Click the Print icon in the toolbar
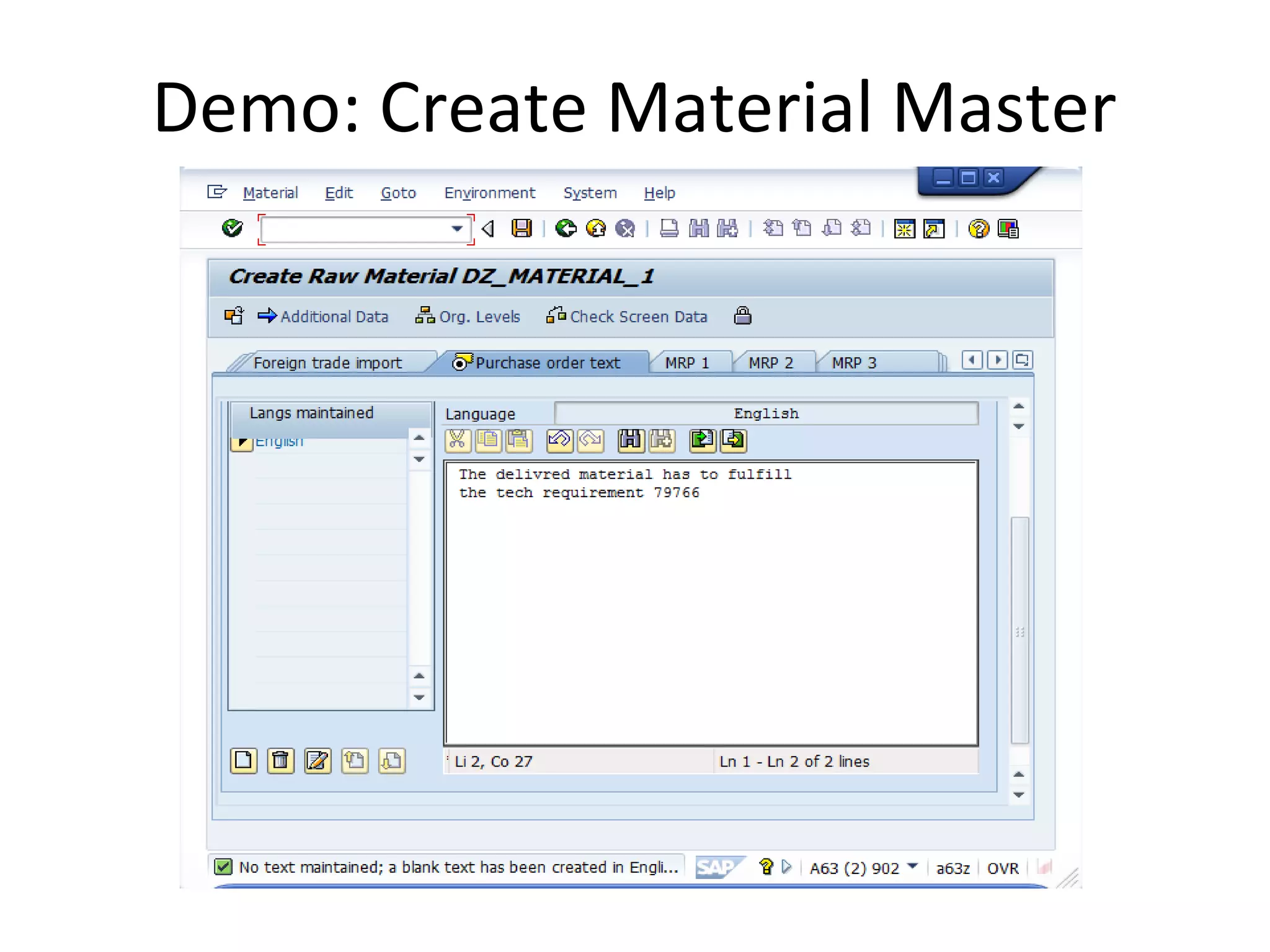This screenshot has width=1270, height=952. click(669, 229)
